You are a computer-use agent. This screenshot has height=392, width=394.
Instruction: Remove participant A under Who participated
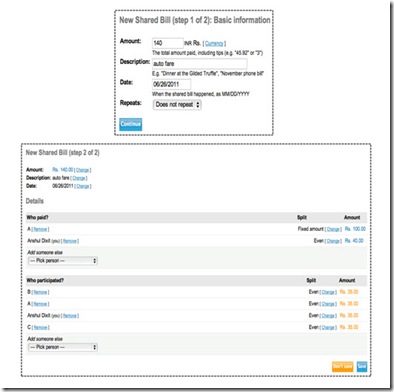(40, 304)
